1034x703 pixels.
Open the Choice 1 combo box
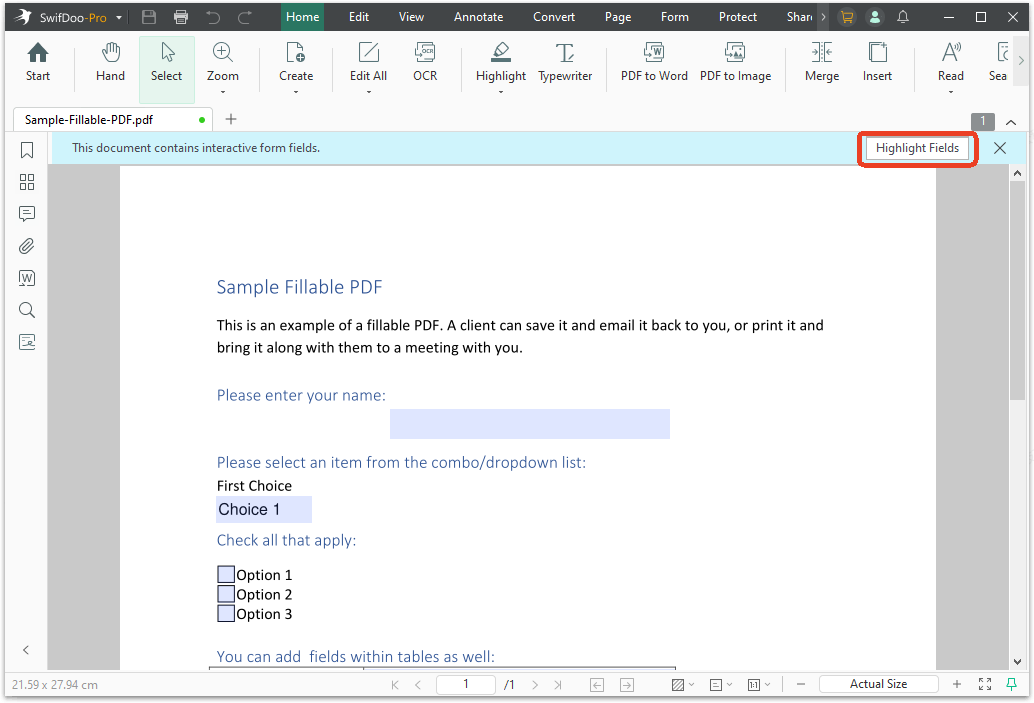coord(264,509)
